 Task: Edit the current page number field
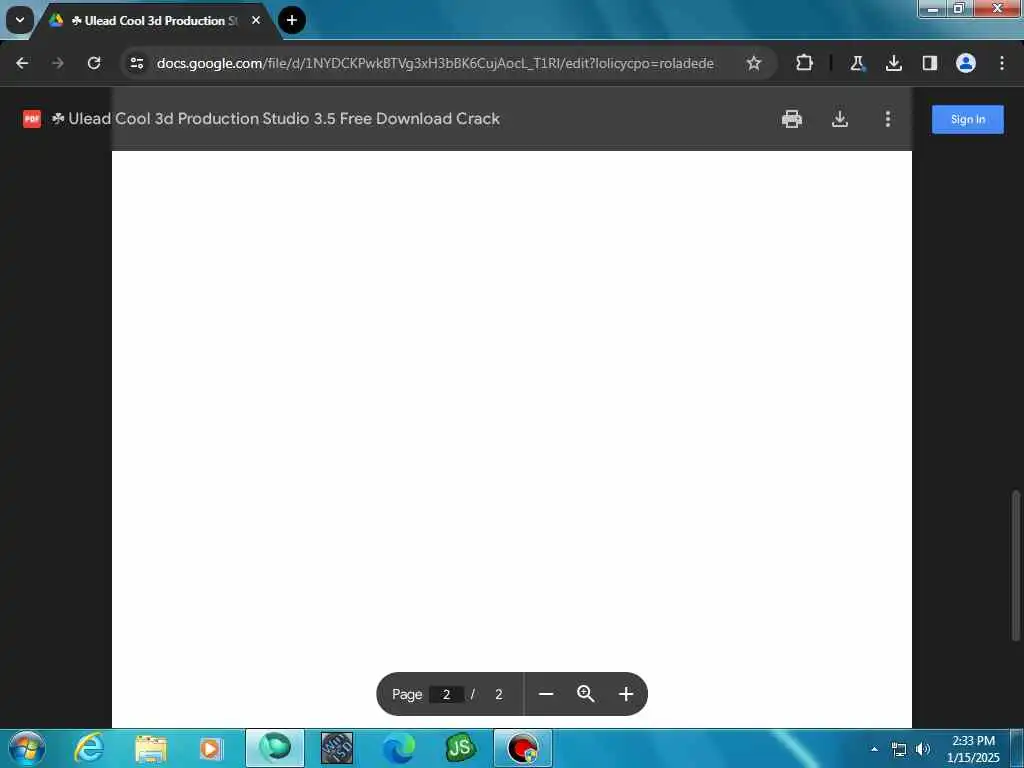[x=447, y=694]
